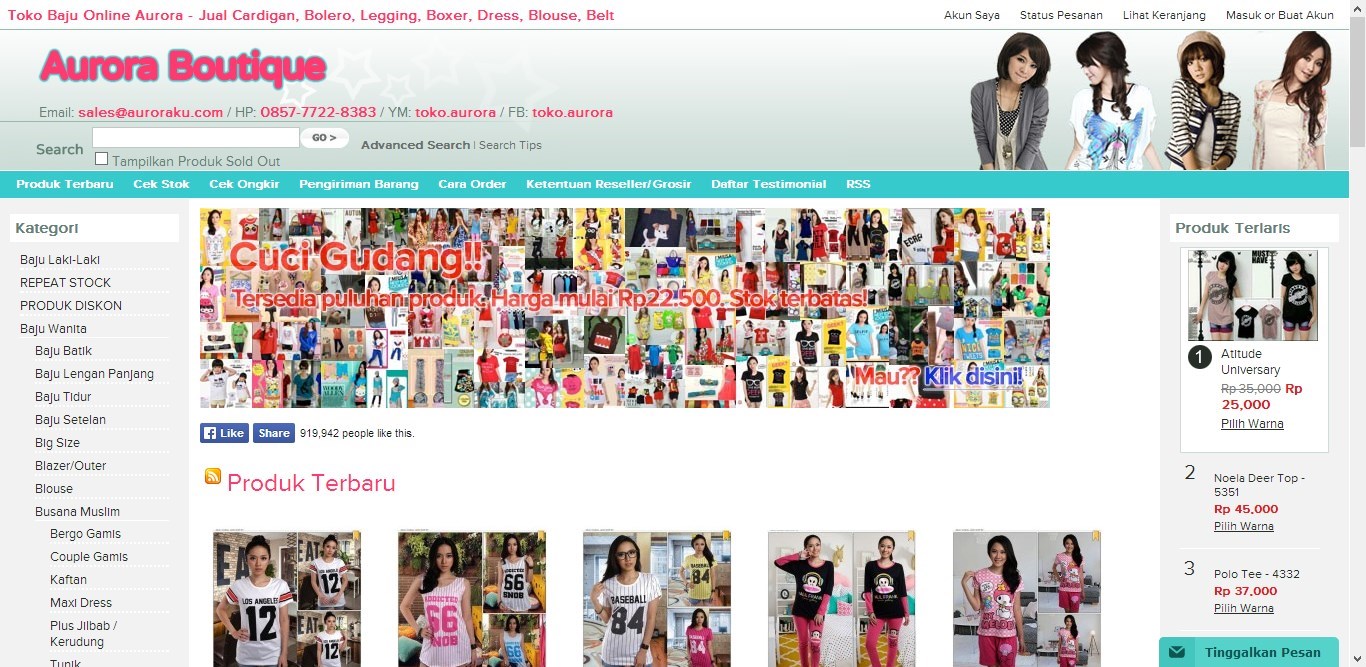Click the sales@auroraku.com email link

click(150, 112)
